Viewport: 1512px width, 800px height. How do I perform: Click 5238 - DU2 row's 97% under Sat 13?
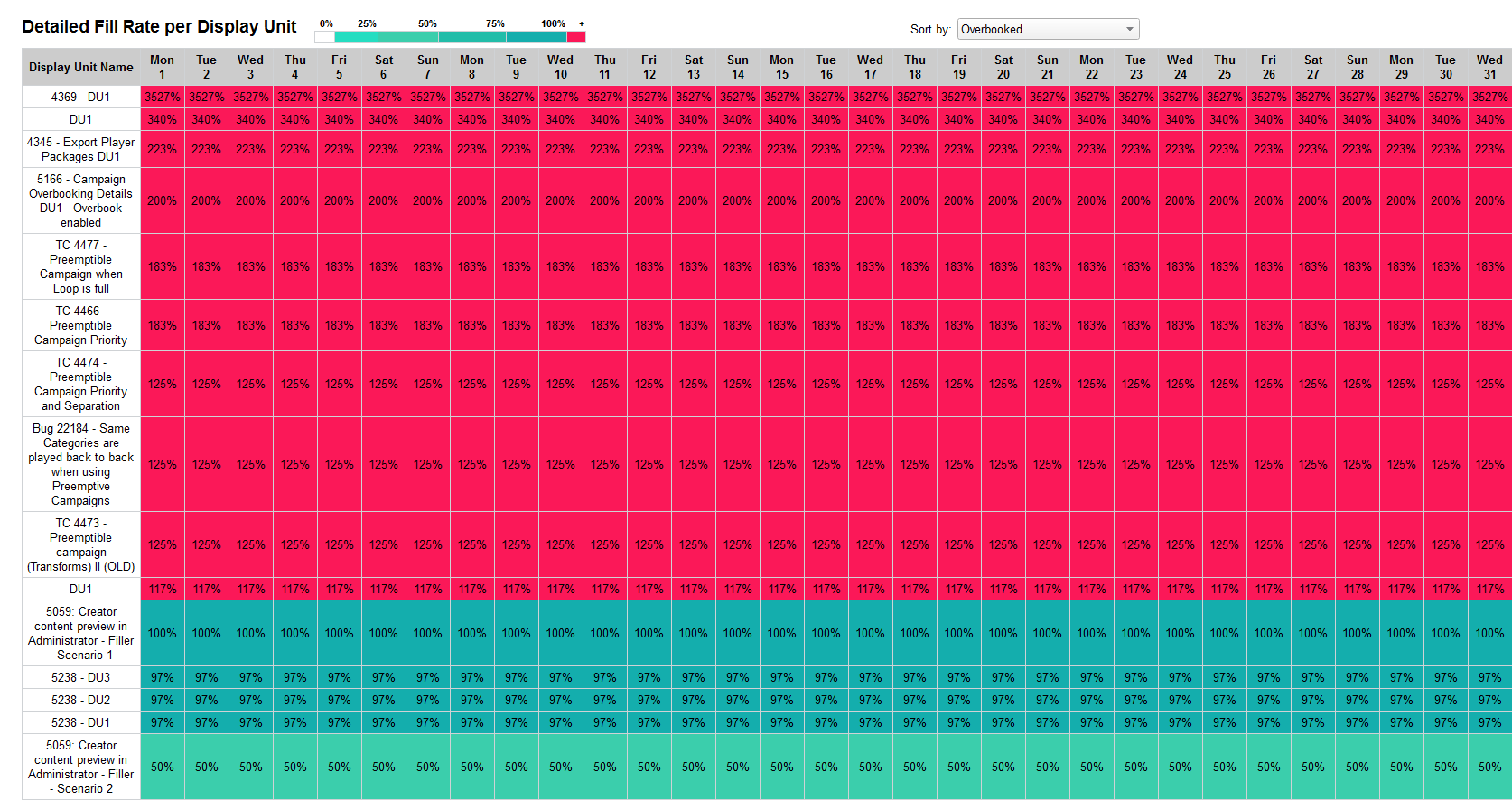pos(694,700)
